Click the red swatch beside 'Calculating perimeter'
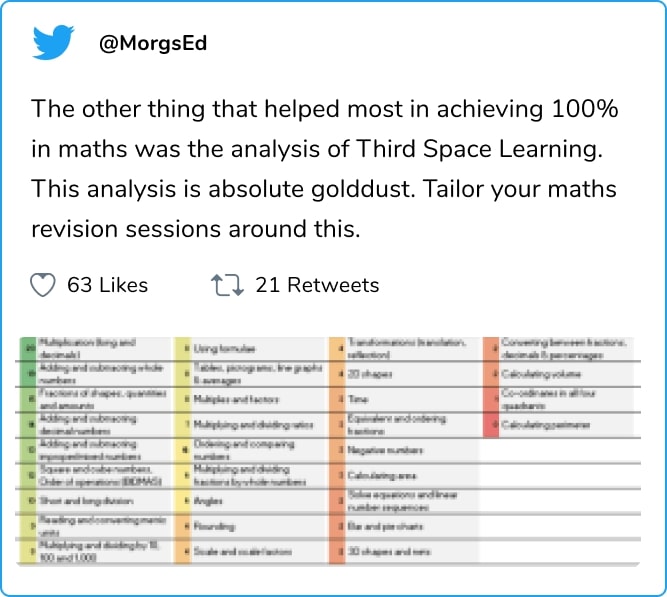667x597 pixels. pos(490,425)
